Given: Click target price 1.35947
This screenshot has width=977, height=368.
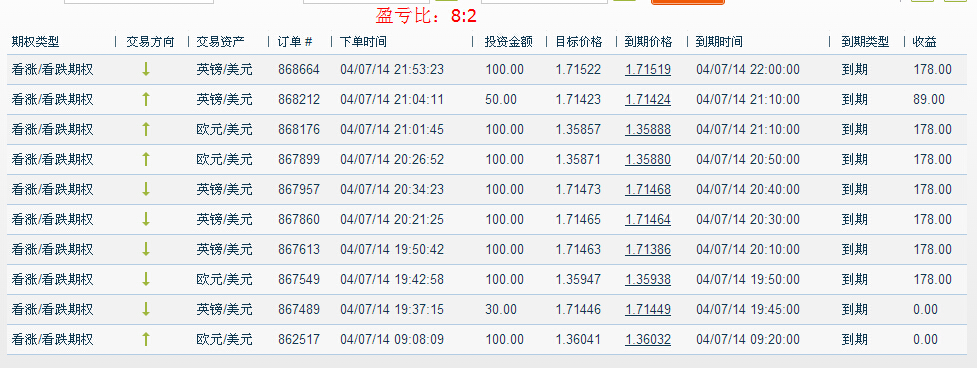Looking at the screenshot, I should (578, 280).
